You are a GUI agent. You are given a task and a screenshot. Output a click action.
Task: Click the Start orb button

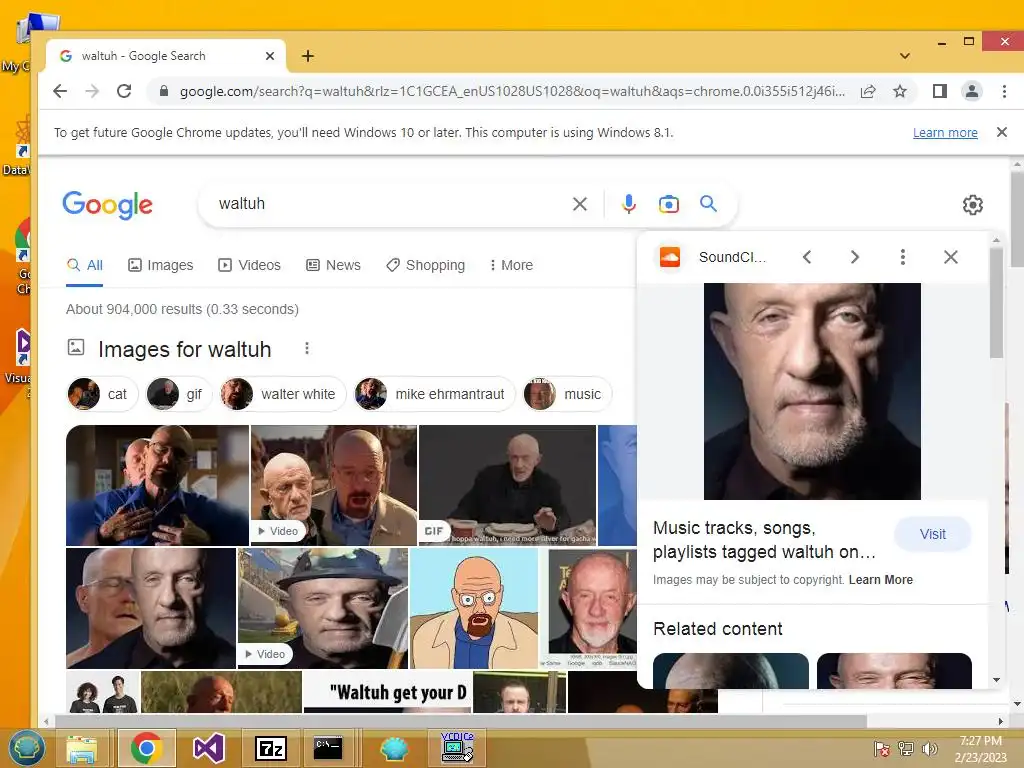pyautogui.click(x=26, y=748)
